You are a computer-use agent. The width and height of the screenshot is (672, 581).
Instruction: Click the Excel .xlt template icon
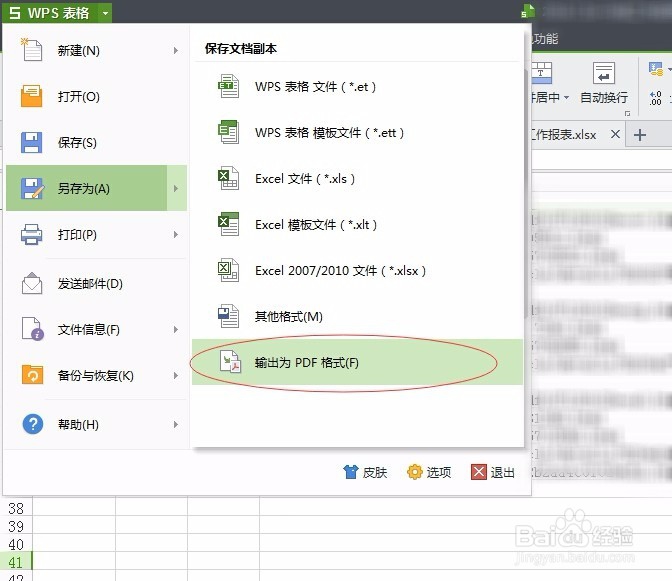[x=228, y=224]
